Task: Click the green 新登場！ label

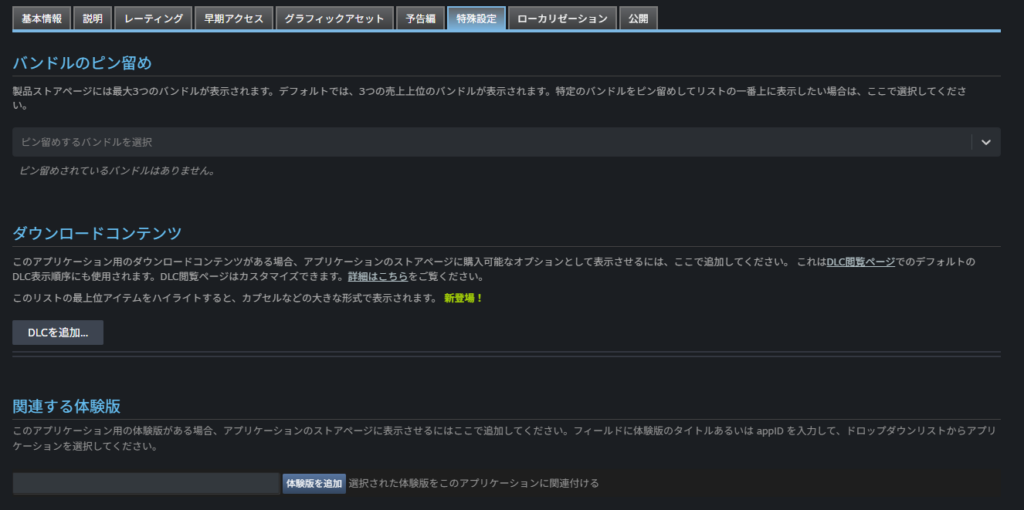Action: click(x=463, y=298)
